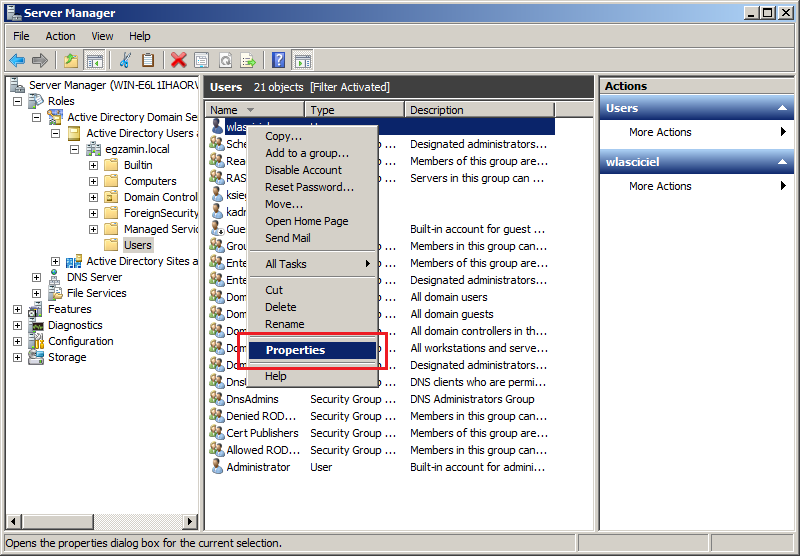Click the Paste clipboard toolbar icon
800x556 pixels.
(x=148, y=61)
